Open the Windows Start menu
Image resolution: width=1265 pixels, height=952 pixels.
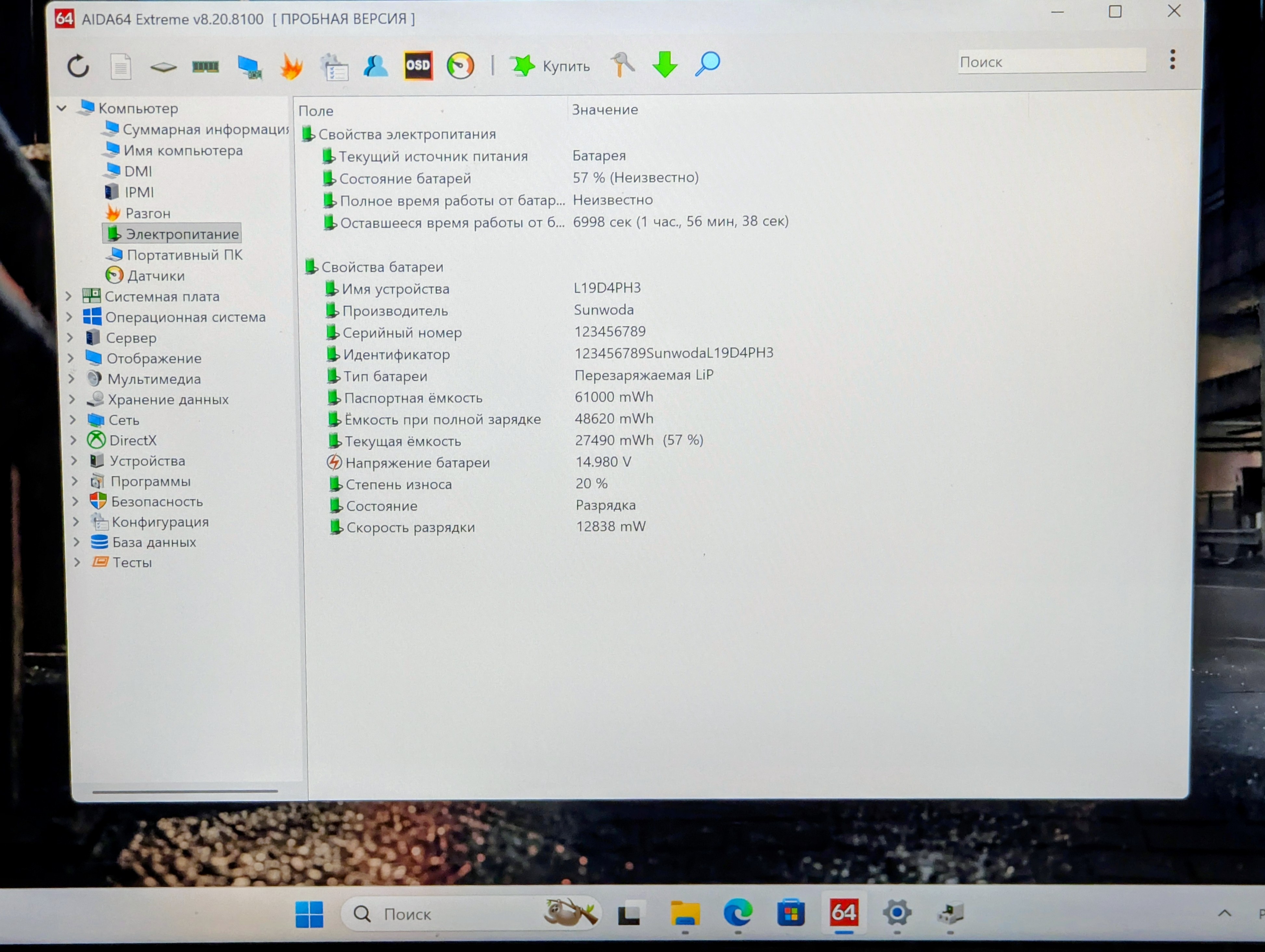click(x=309, y=914)
